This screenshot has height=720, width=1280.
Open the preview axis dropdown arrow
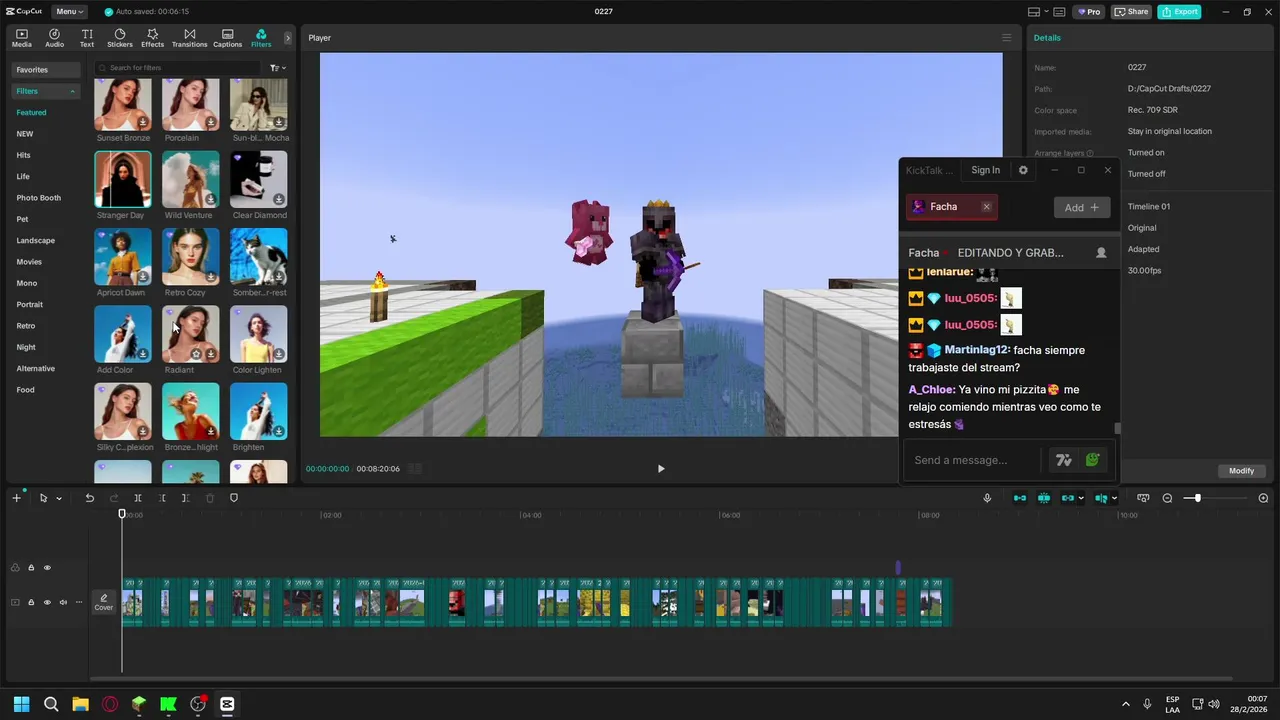(1115, 498)
